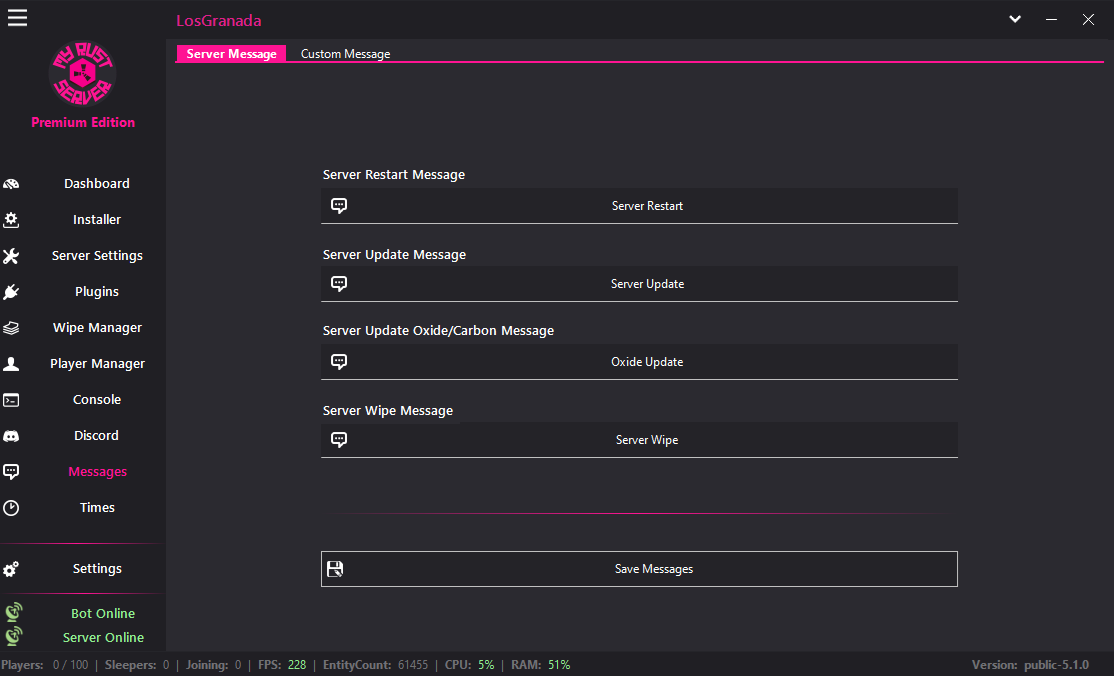1114x676 pixels.
Task: Click the Server Wipe Message heading
Action: tap(388, 410)
